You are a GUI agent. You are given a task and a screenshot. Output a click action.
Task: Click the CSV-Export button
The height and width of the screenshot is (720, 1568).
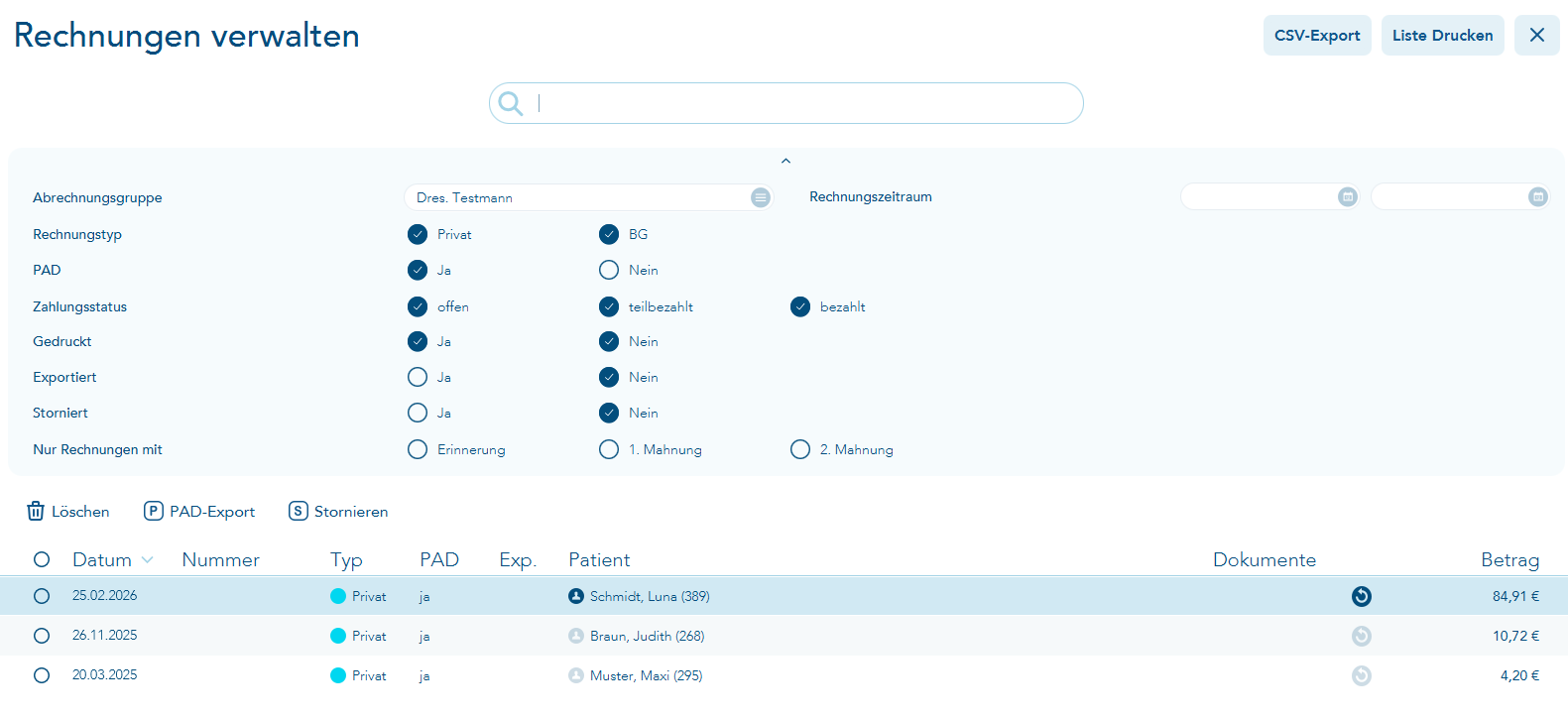[x=1316, y=36]
